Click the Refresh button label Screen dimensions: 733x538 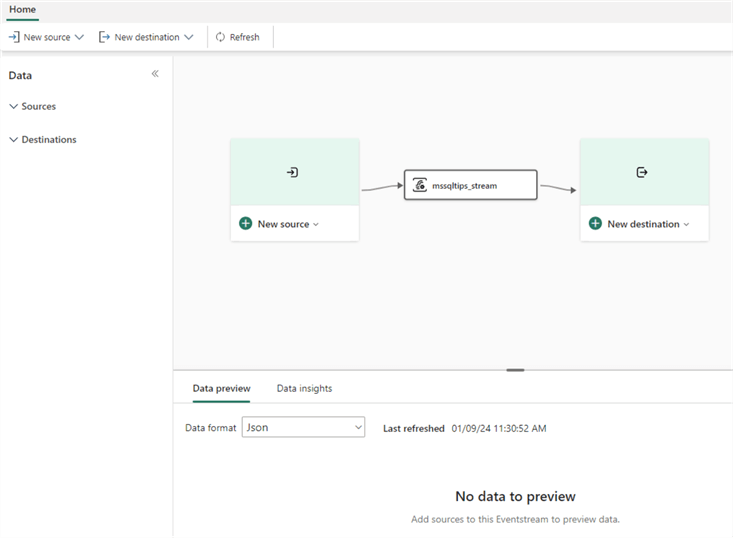(x=244, y=37)
